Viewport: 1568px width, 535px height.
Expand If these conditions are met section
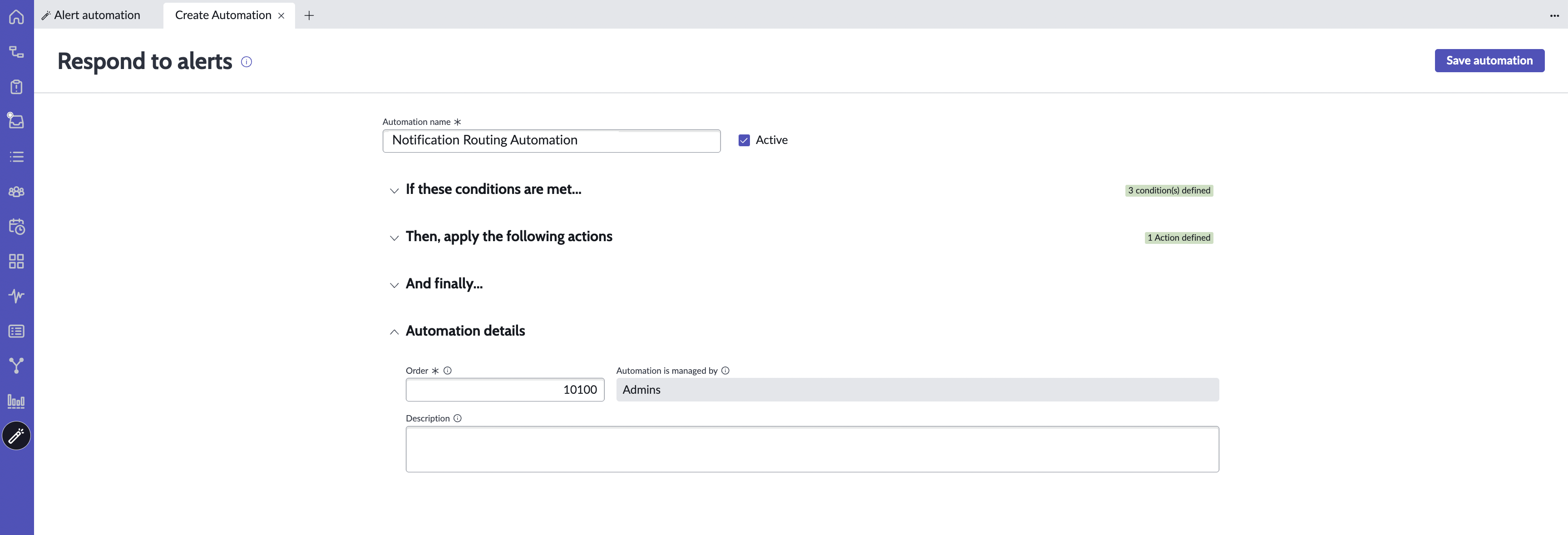[394, 190]
